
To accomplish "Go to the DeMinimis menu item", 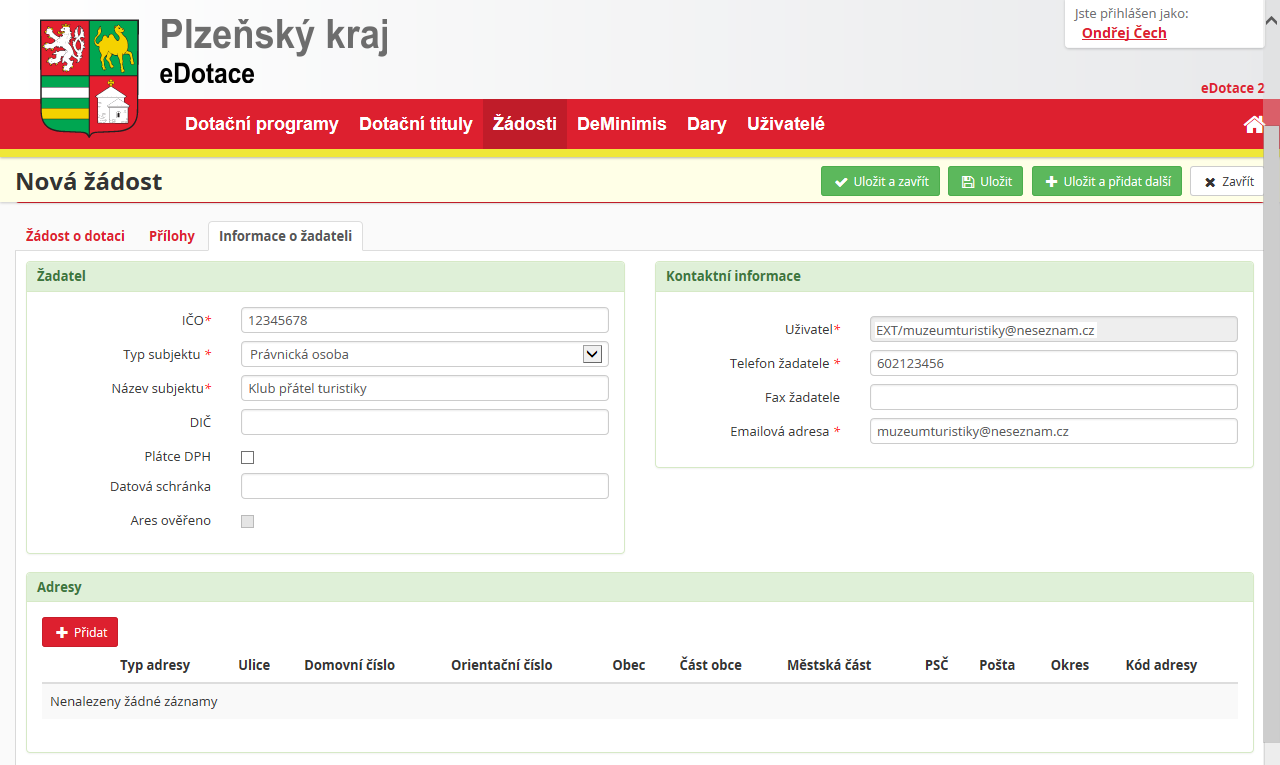I will [621, 124].
